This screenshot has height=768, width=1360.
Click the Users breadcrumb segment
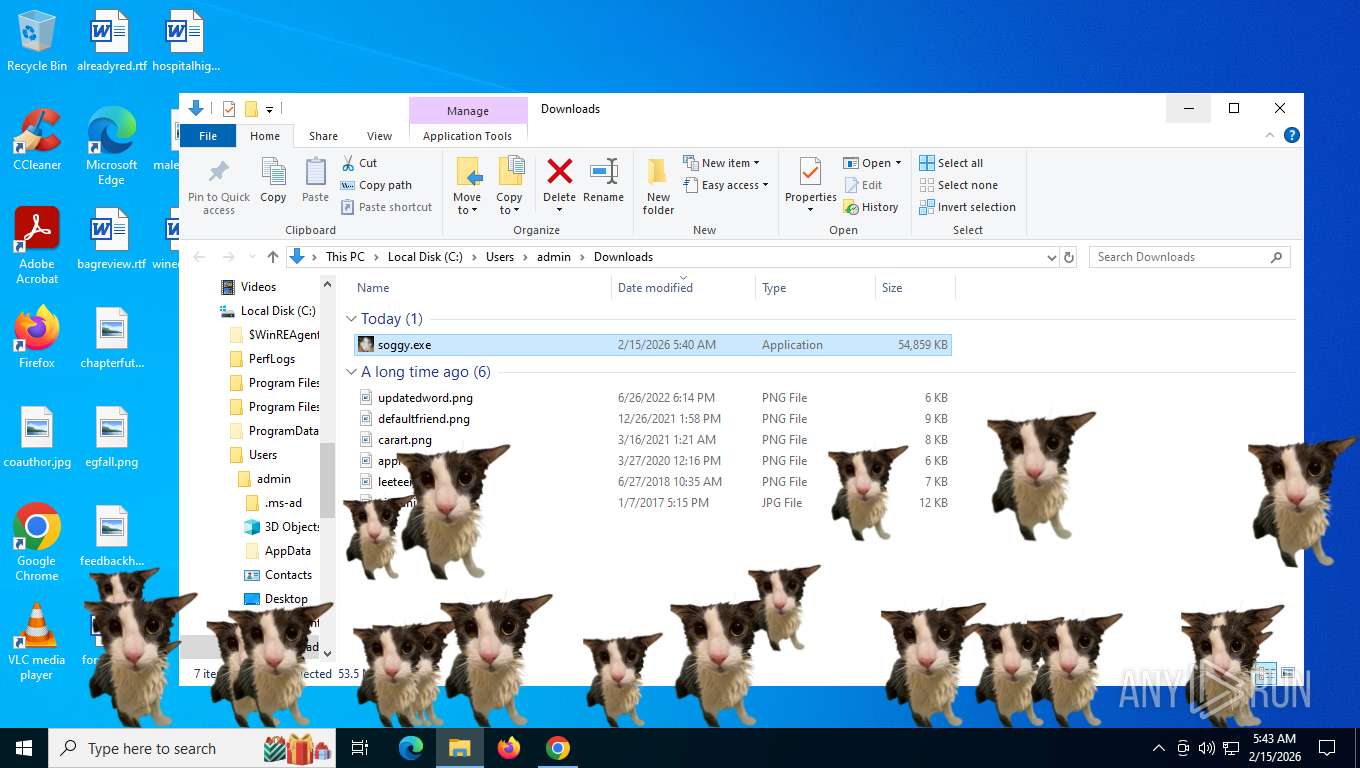[500, 257]
